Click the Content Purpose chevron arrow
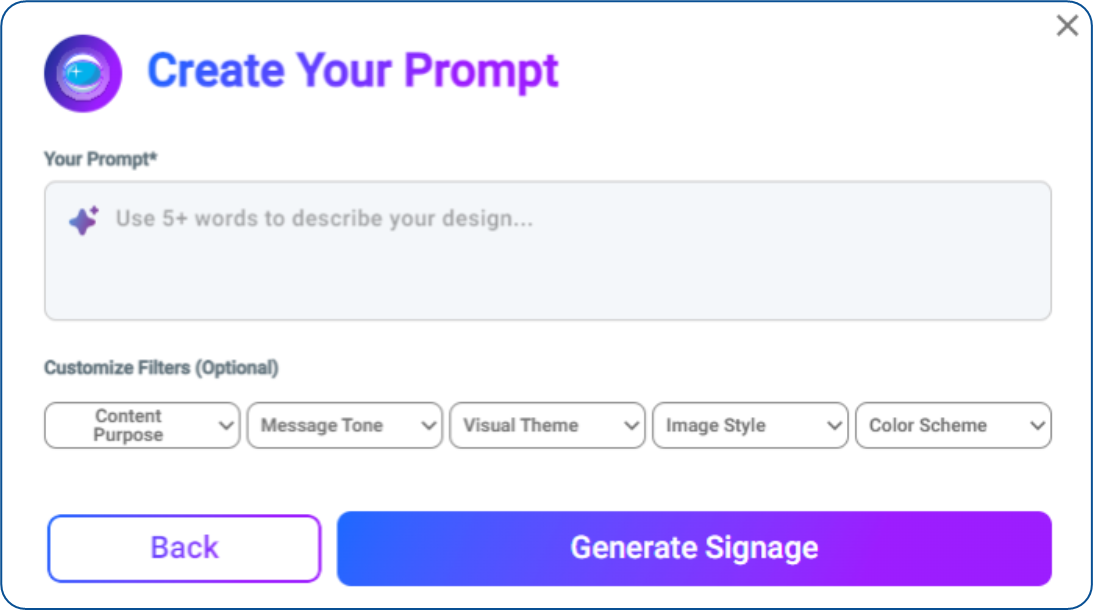Viewport: 1093px width, 610px height. [x=225, y=425]
